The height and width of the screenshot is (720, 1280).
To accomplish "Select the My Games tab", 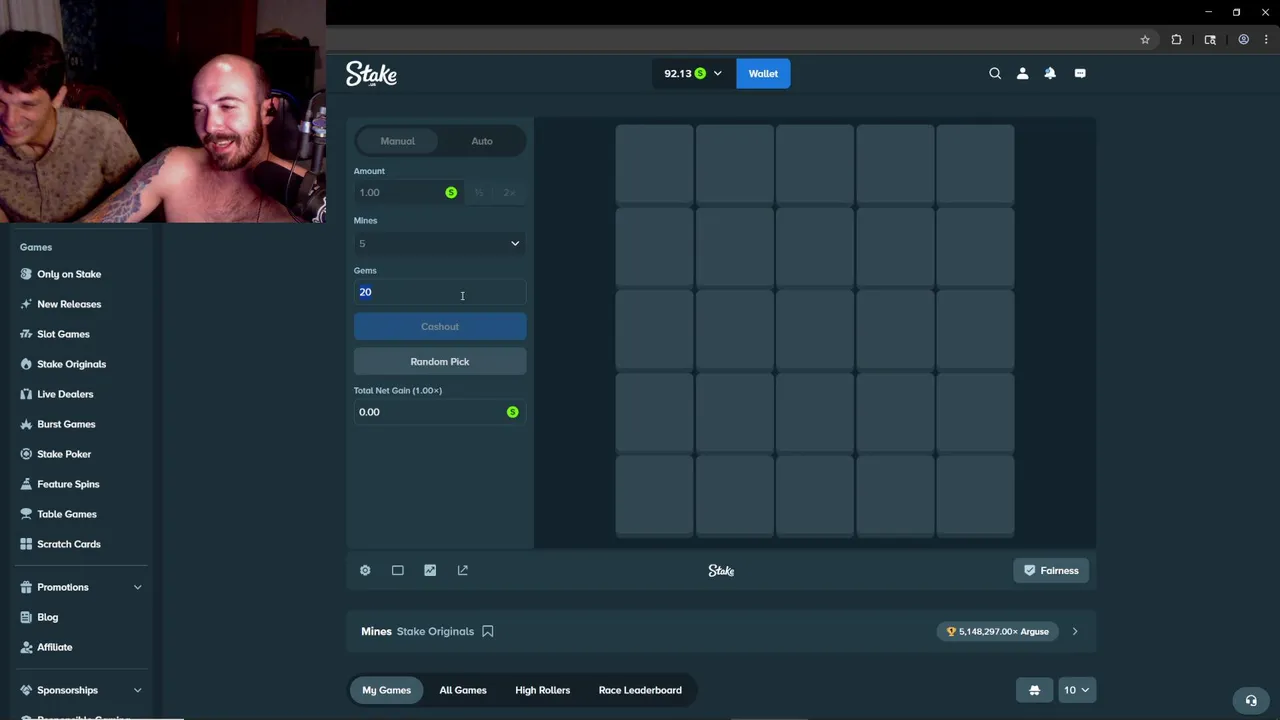I will point(387,690).
